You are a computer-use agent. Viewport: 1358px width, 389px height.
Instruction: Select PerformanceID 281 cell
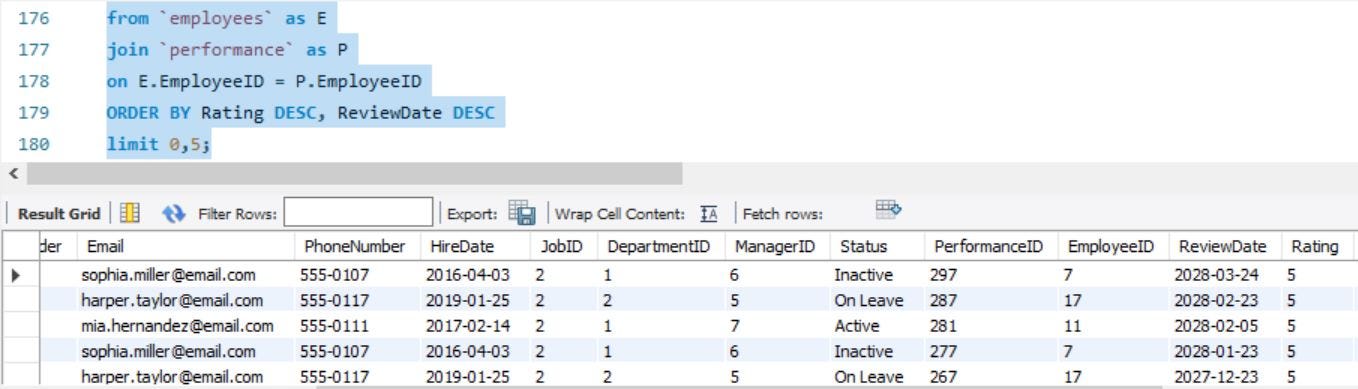click(x=991, y=326)
